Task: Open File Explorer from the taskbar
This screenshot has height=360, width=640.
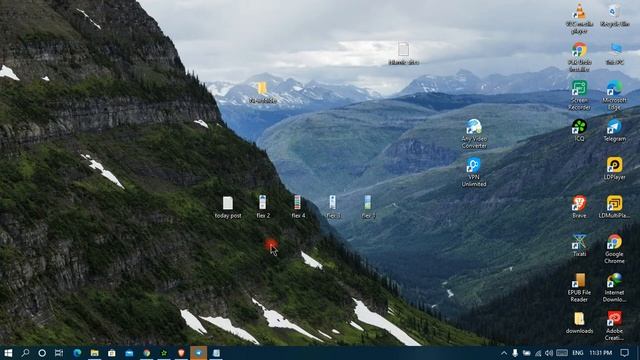Action: click(94, 353)
